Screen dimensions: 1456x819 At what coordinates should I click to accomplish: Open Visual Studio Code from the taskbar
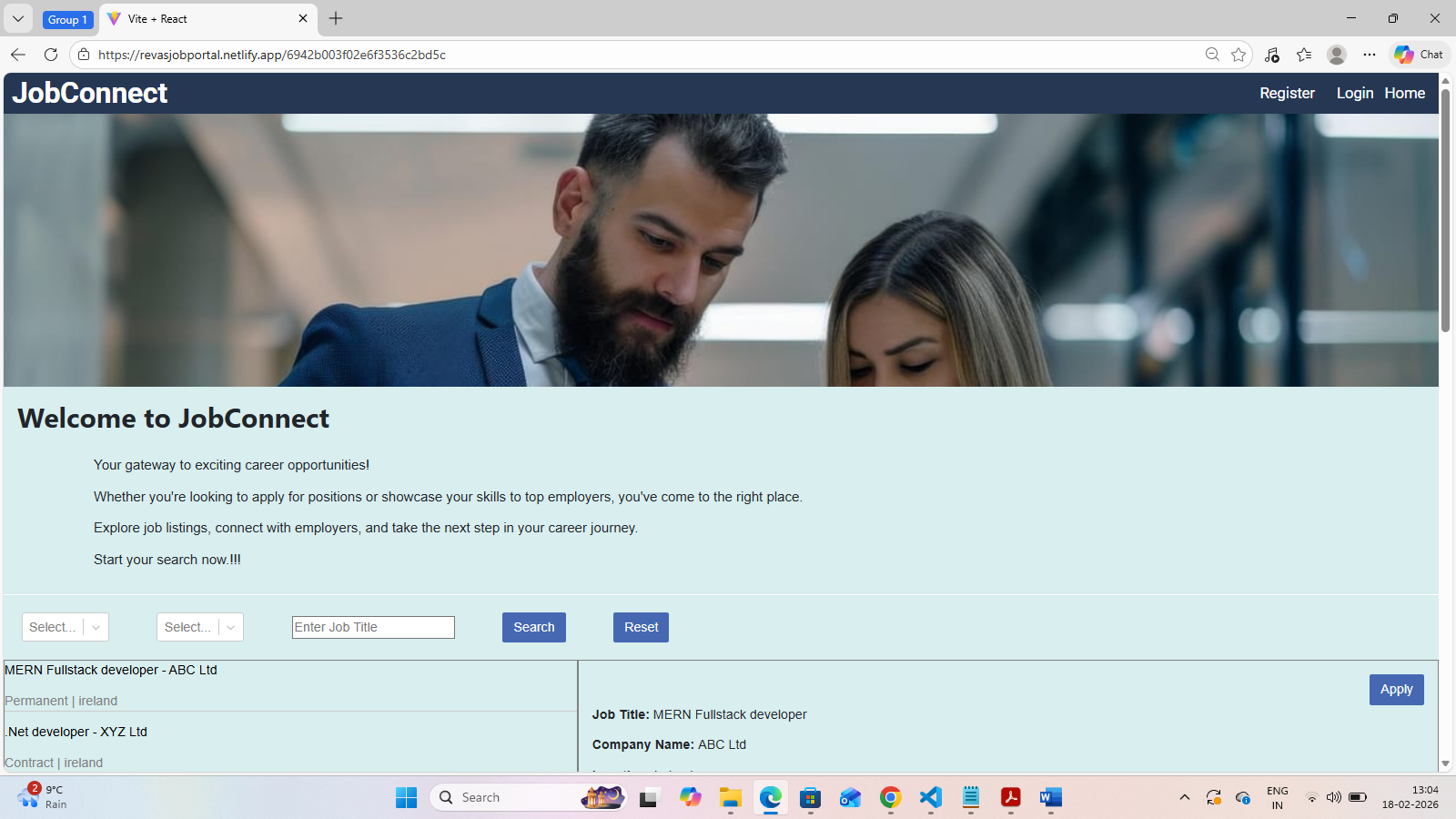point(930,797)
